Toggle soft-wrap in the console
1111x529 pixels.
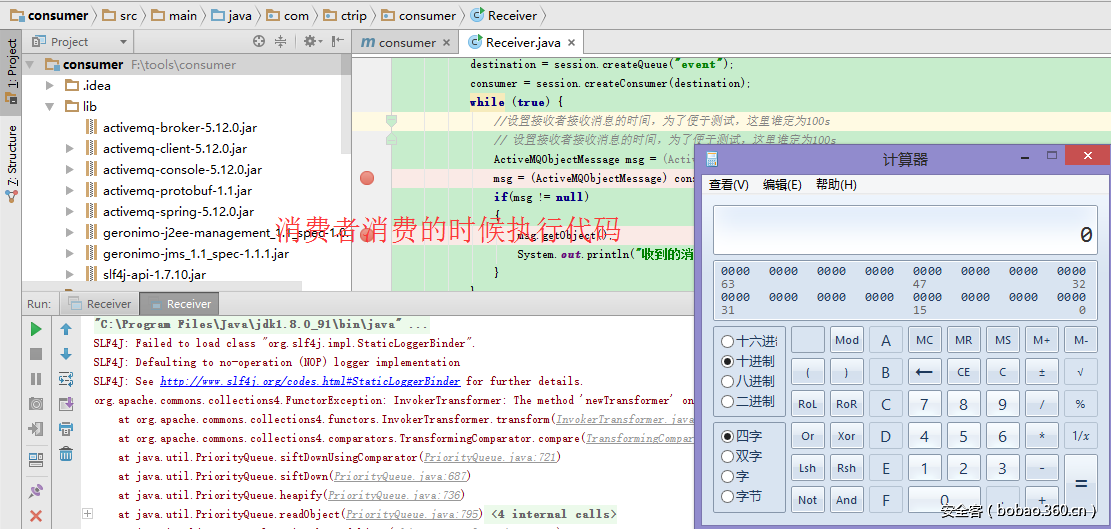66,379
